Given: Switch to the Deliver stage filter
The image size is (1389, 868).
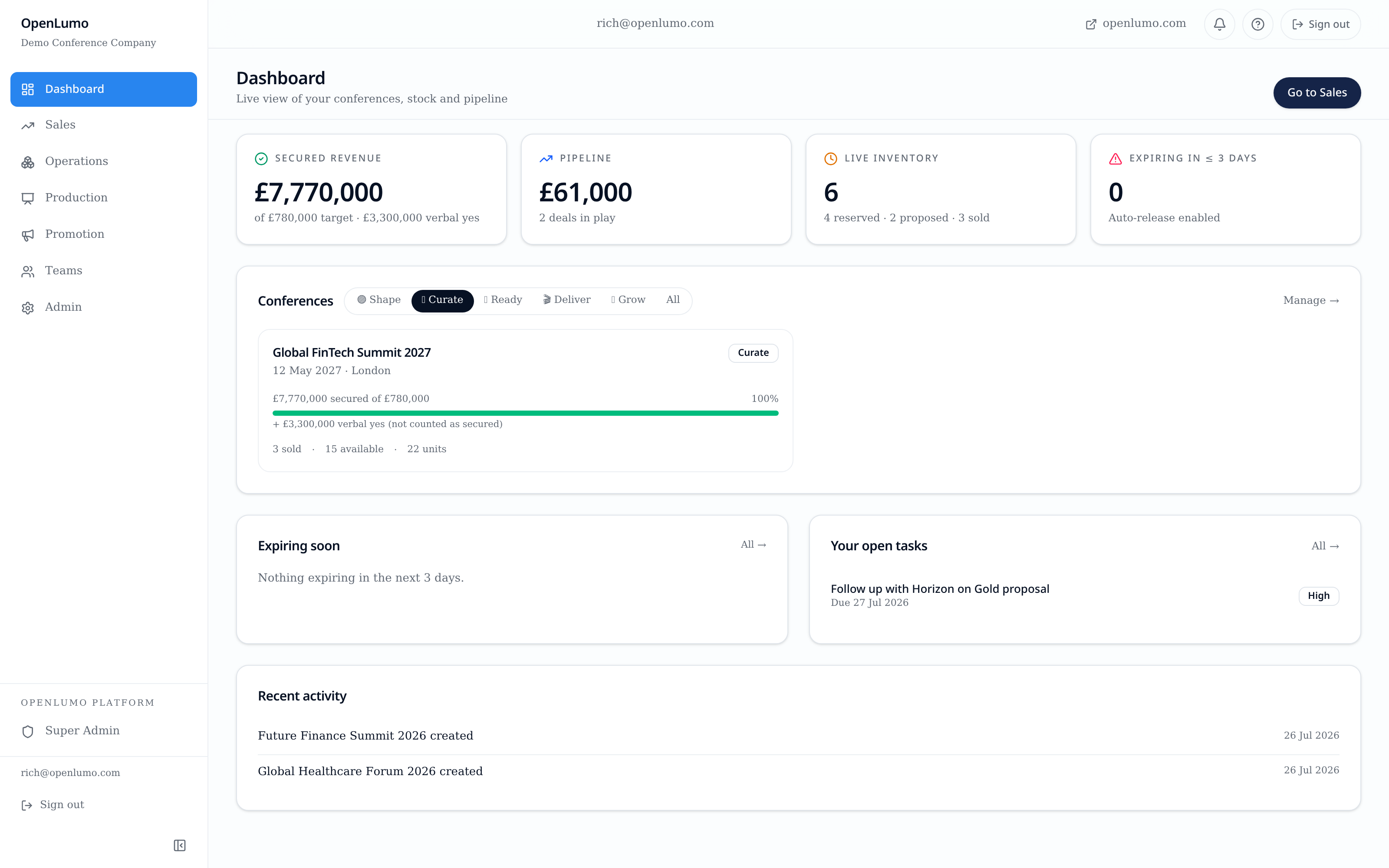Looking at the screenshot, I should pyautogui.click(x=566, y=300).
